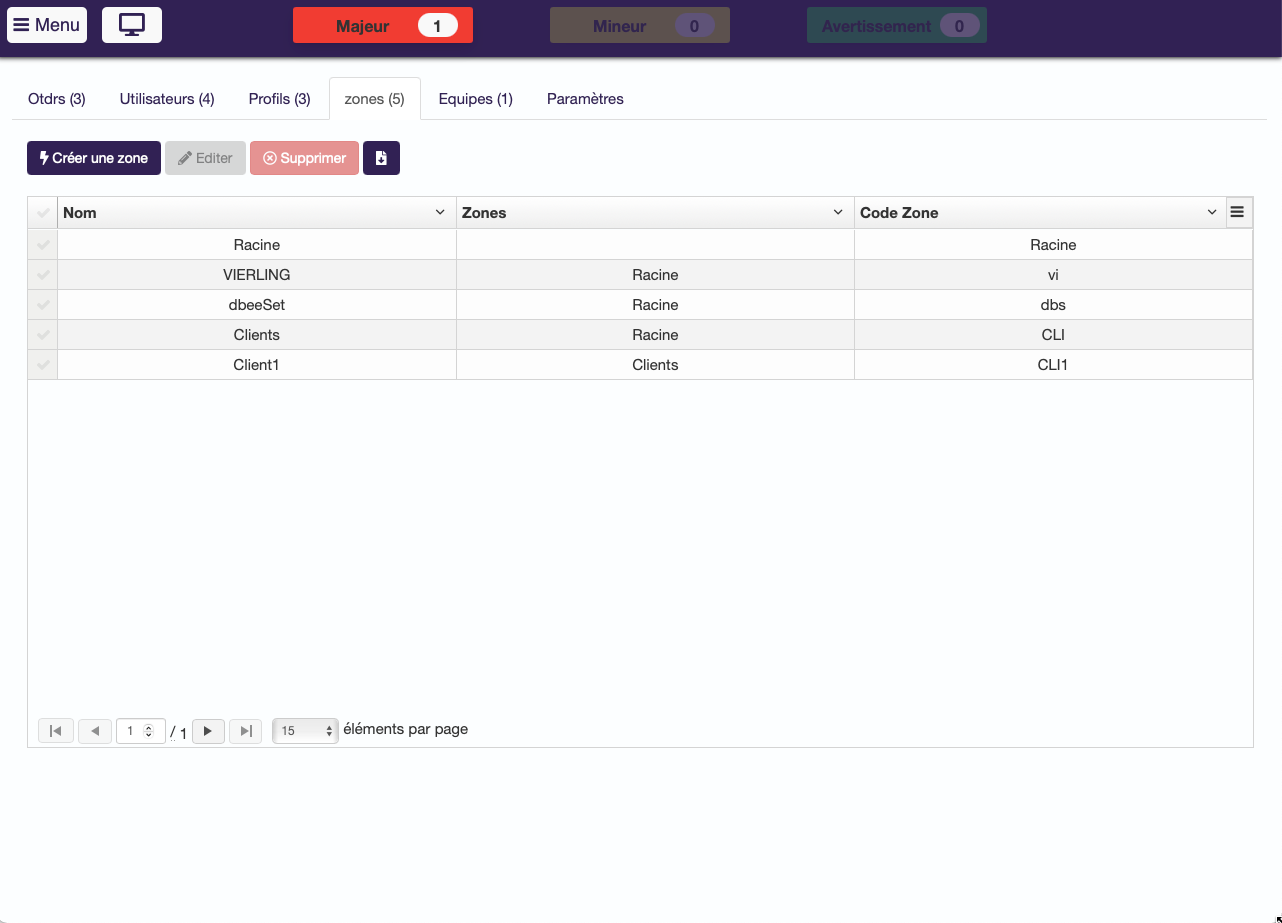Select the VIERLING row checkmark
Viewport: 1282px width, 923px height.
pyautogui.click(x=43, y=275)
